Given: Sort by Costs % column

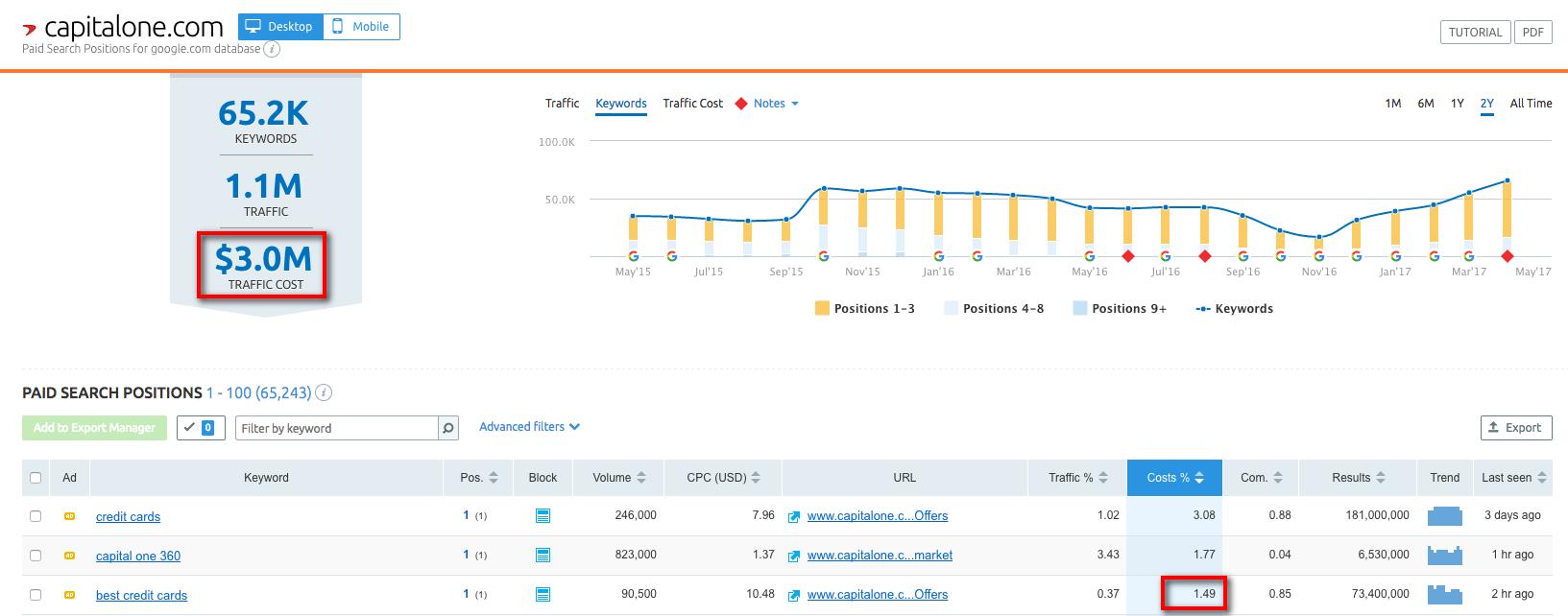Looking at the screenshot, I should [1176, 478].
